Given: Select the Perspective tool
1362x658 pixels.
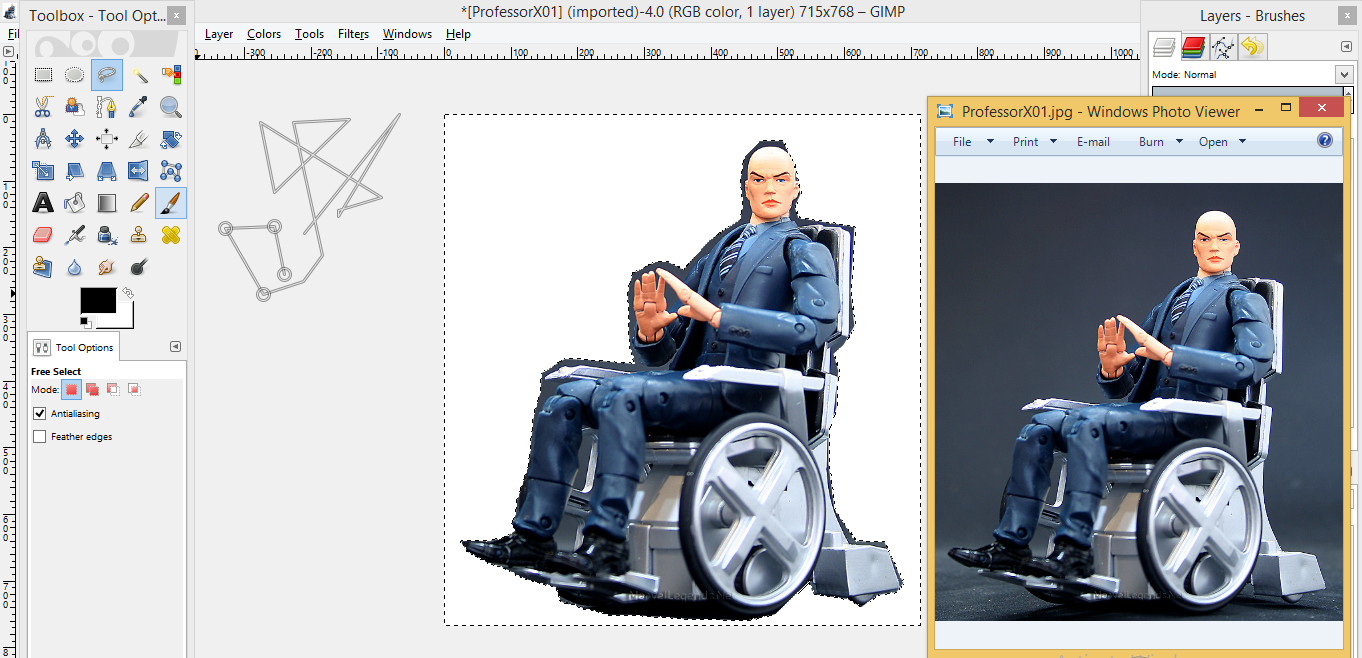Looking at the screenshot, I should [107, 171].
